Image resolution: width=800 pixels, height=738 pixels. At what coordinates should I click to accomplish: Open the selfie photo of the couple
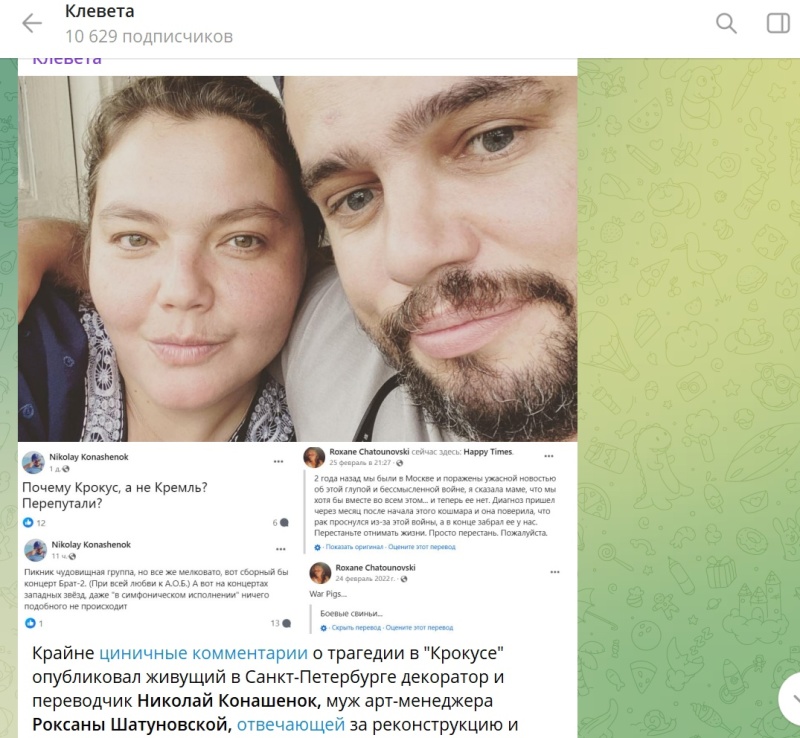[x=297, y=258]
